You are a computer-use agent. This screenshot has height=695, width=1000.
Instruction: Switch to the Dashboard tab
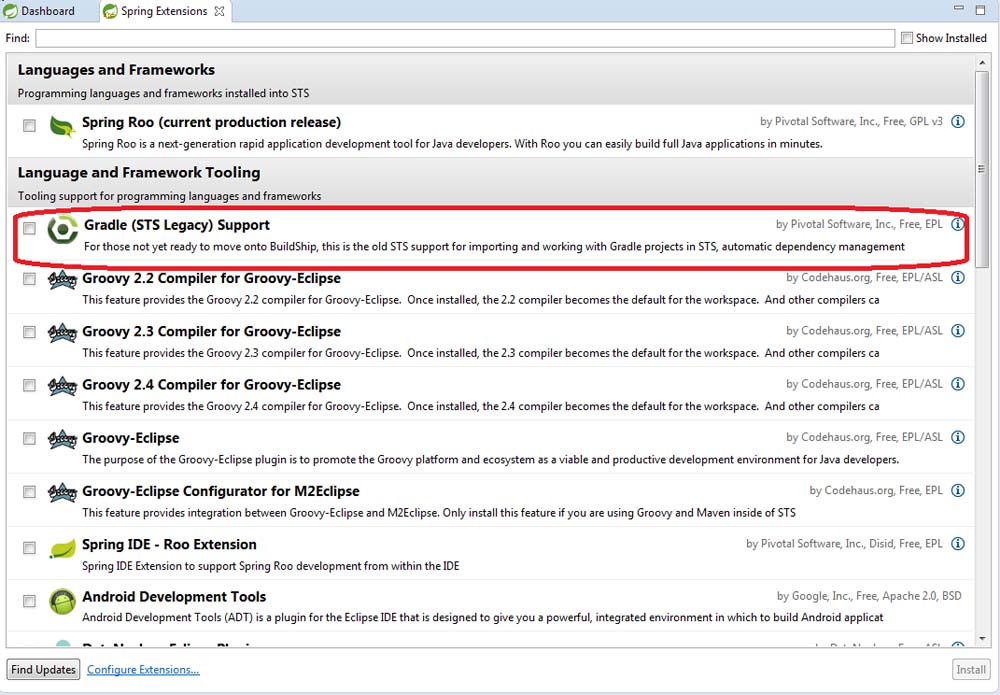coord(40,11)
